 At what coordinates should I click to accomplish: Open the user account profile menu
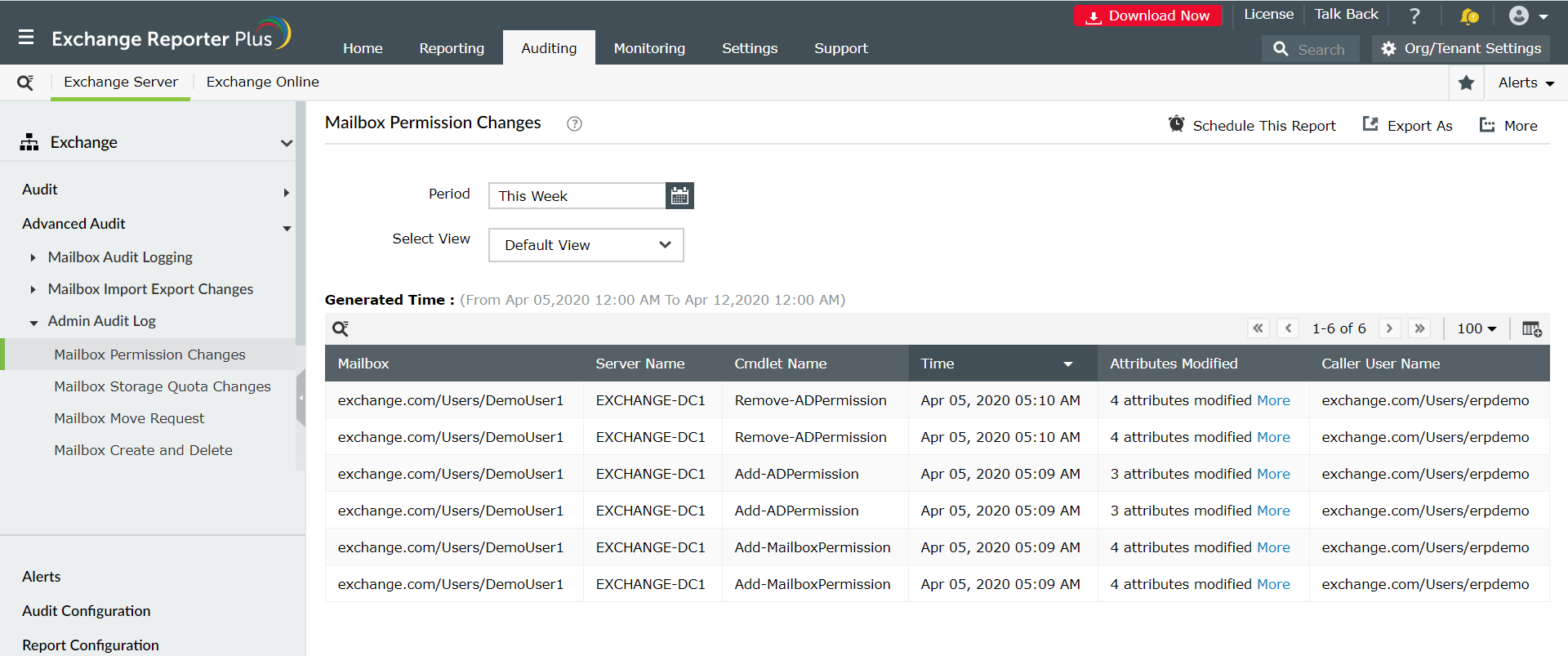pos(1528,16)
